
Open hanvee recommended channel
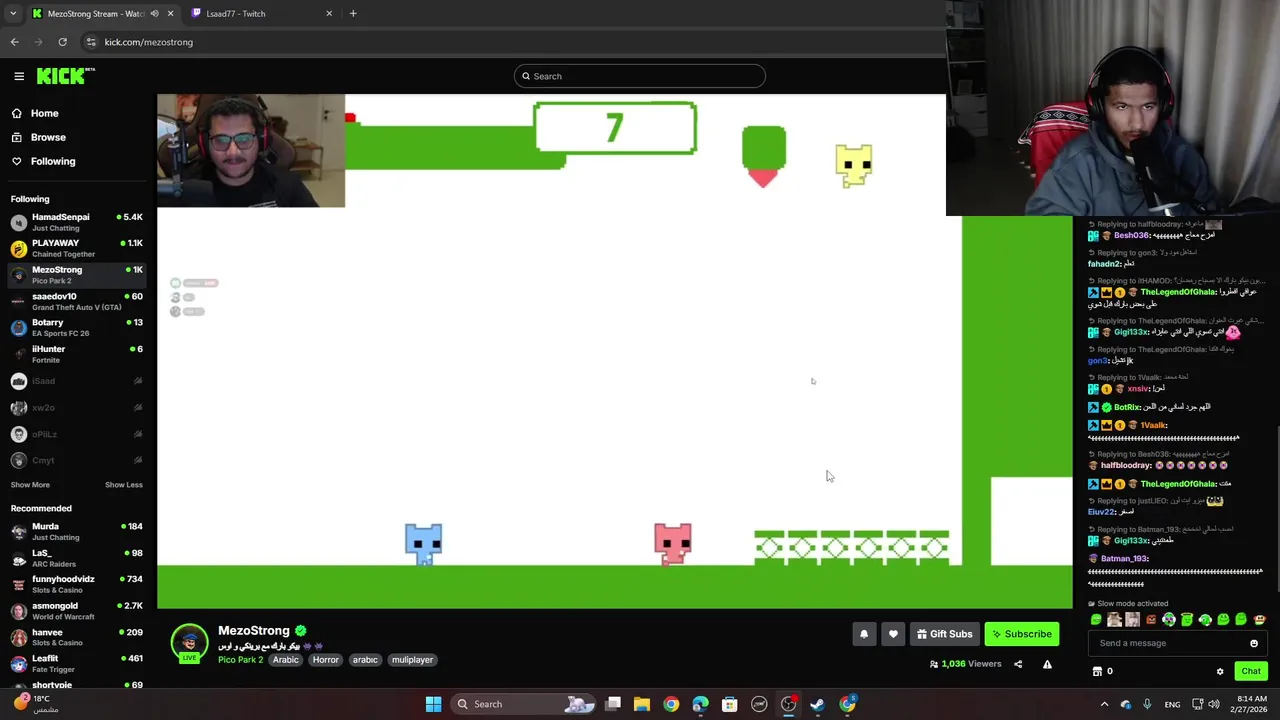pyautogui.click(x=77, y=637)
